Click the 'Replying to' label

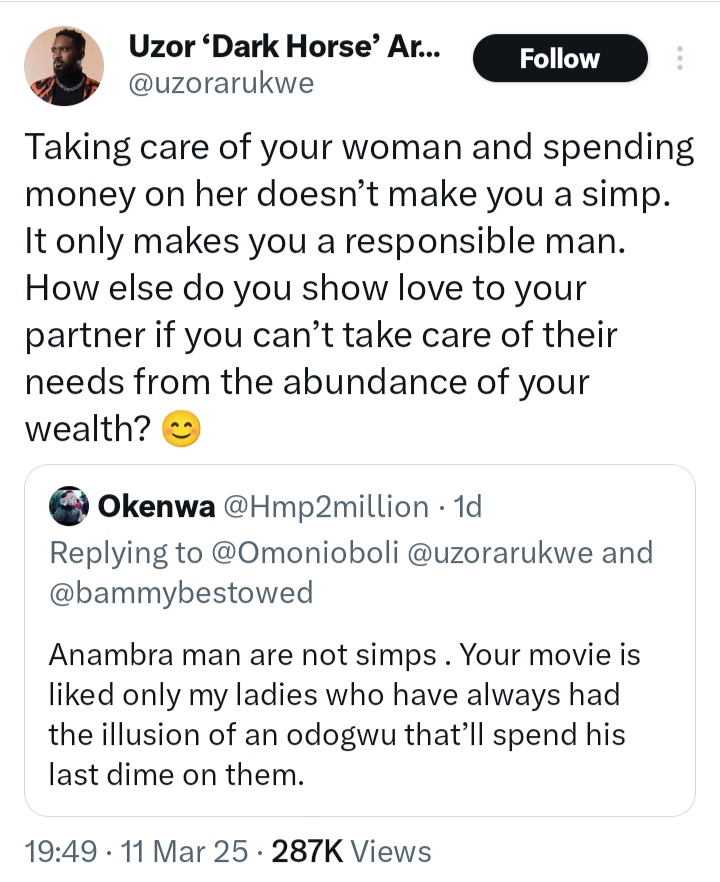tap(123, 552)
